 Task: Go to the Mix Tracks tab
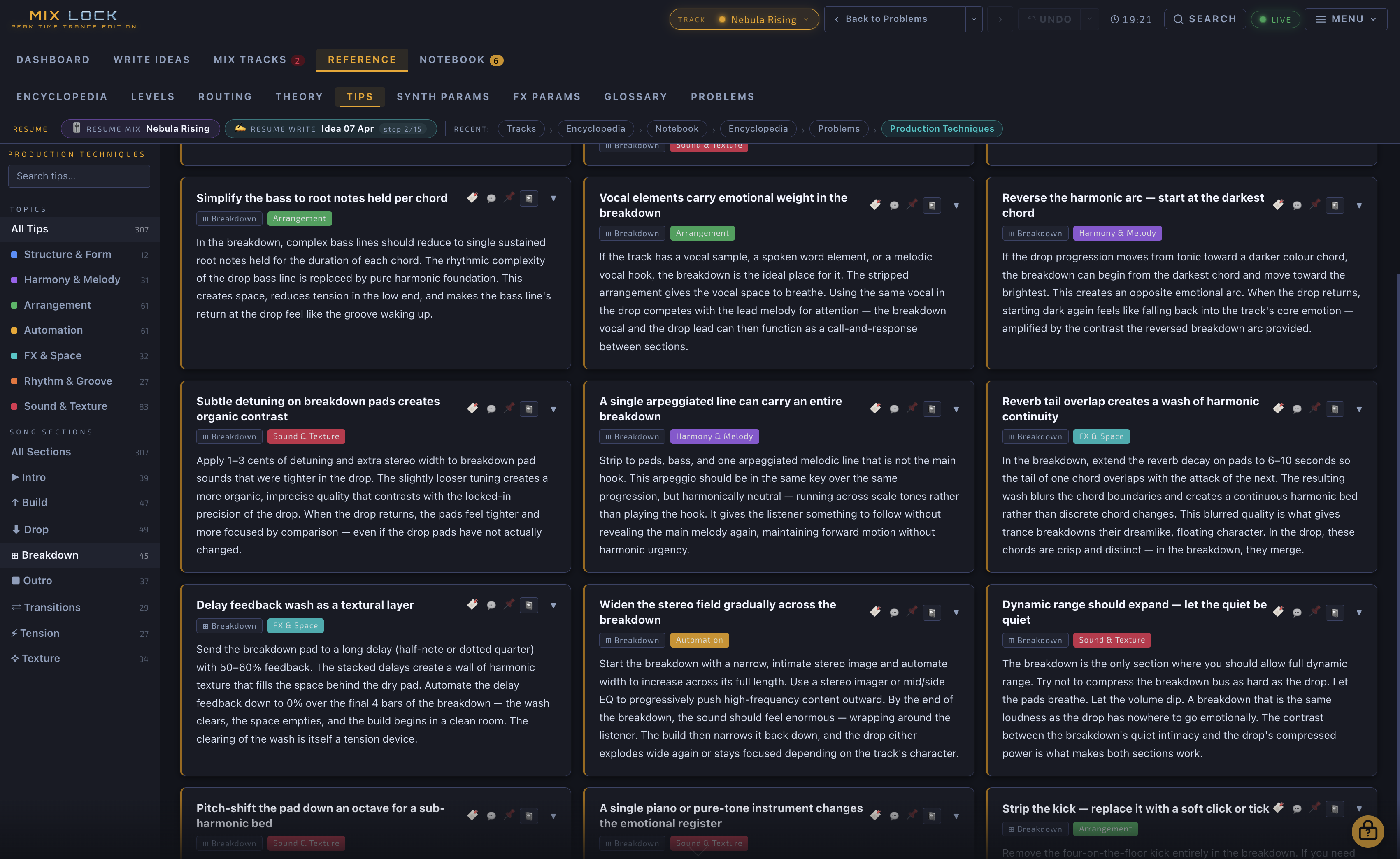(x=258, y=60)
